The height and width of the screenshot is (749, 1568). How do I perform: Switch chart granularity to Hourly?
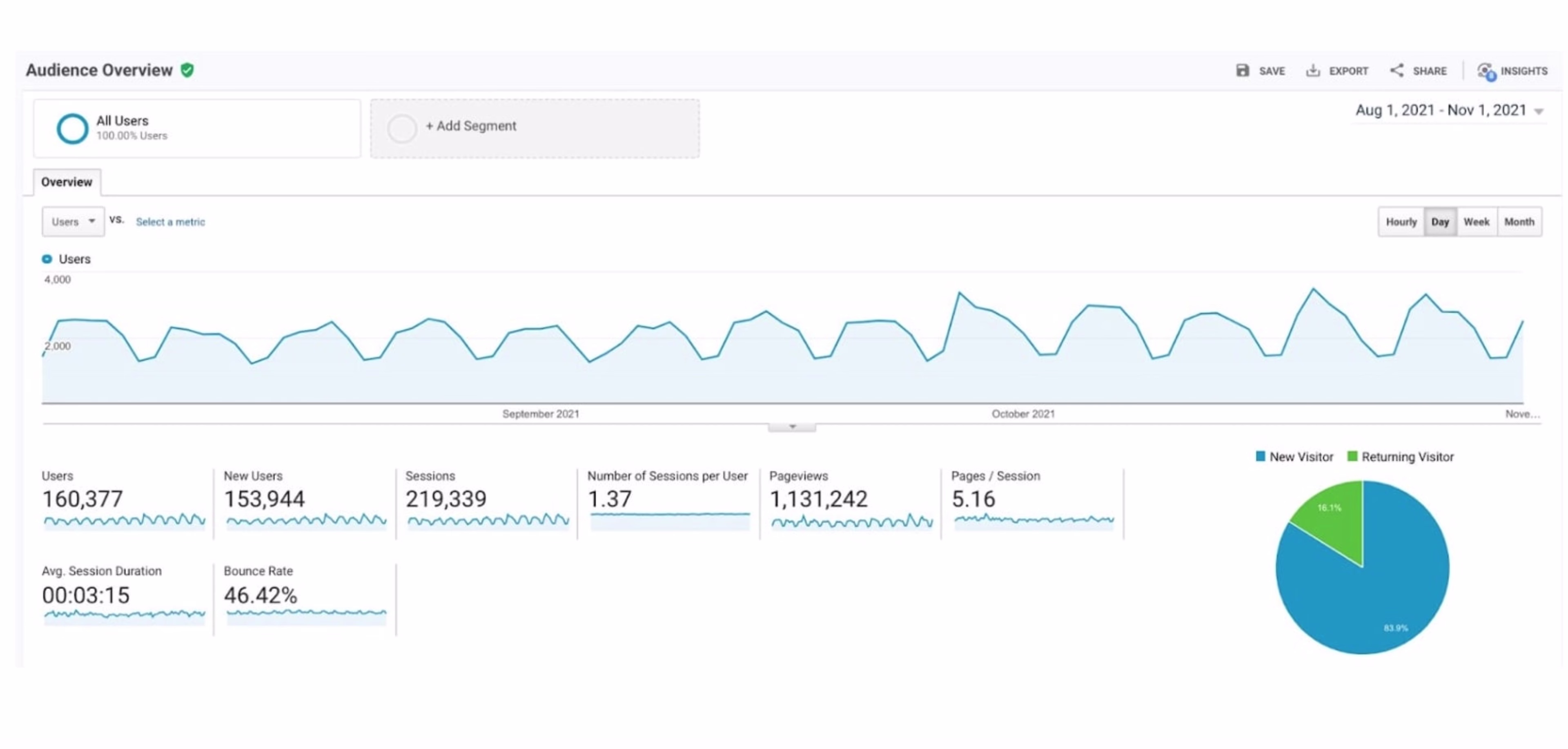tap(1401, 222)
